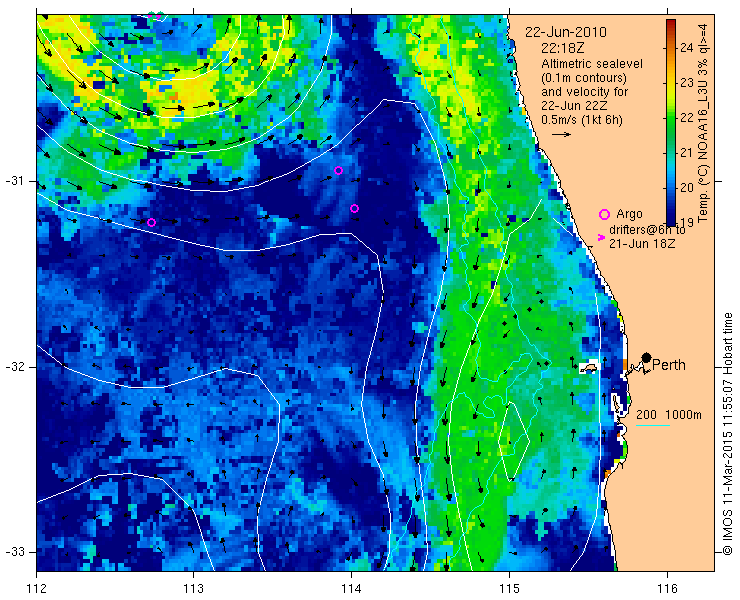This screenshot has width=740, height=600.
Task: Click the dark red top of temperature colorbar
Action: pyautogui.click(x=671, y=25)
